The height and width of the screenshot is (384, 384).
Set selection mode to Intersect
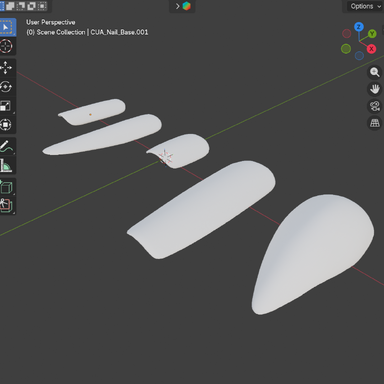[42, 6]
